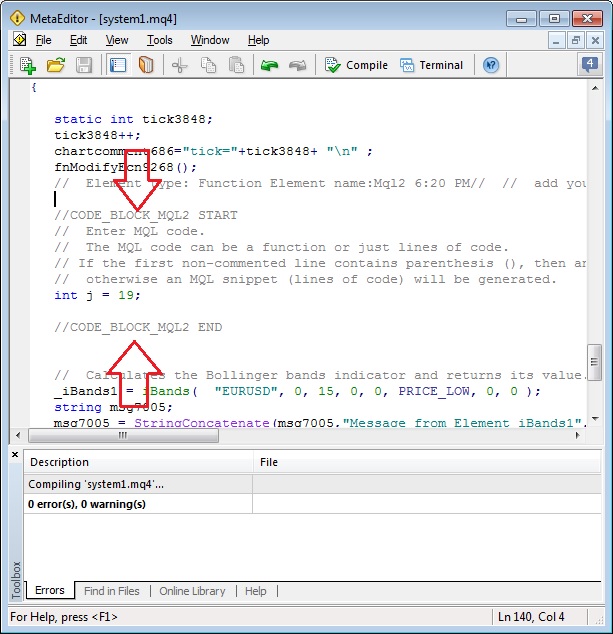Open the Tools menu
The width and height of the screenshot is (613, 634).
(159, 40)
